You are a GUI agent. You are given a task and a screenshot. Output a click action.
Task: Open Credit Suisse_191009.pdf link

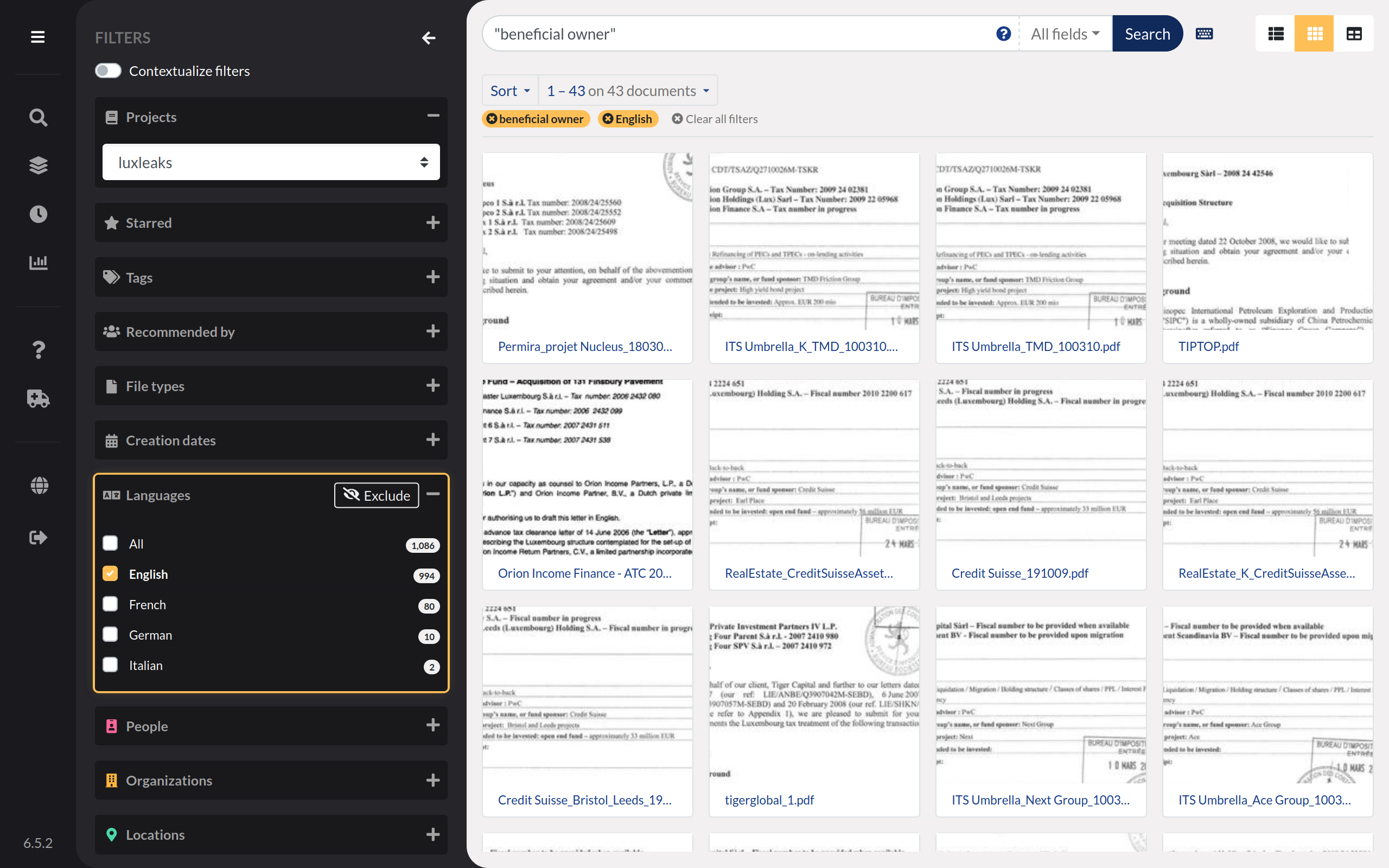pos(1020,573)
